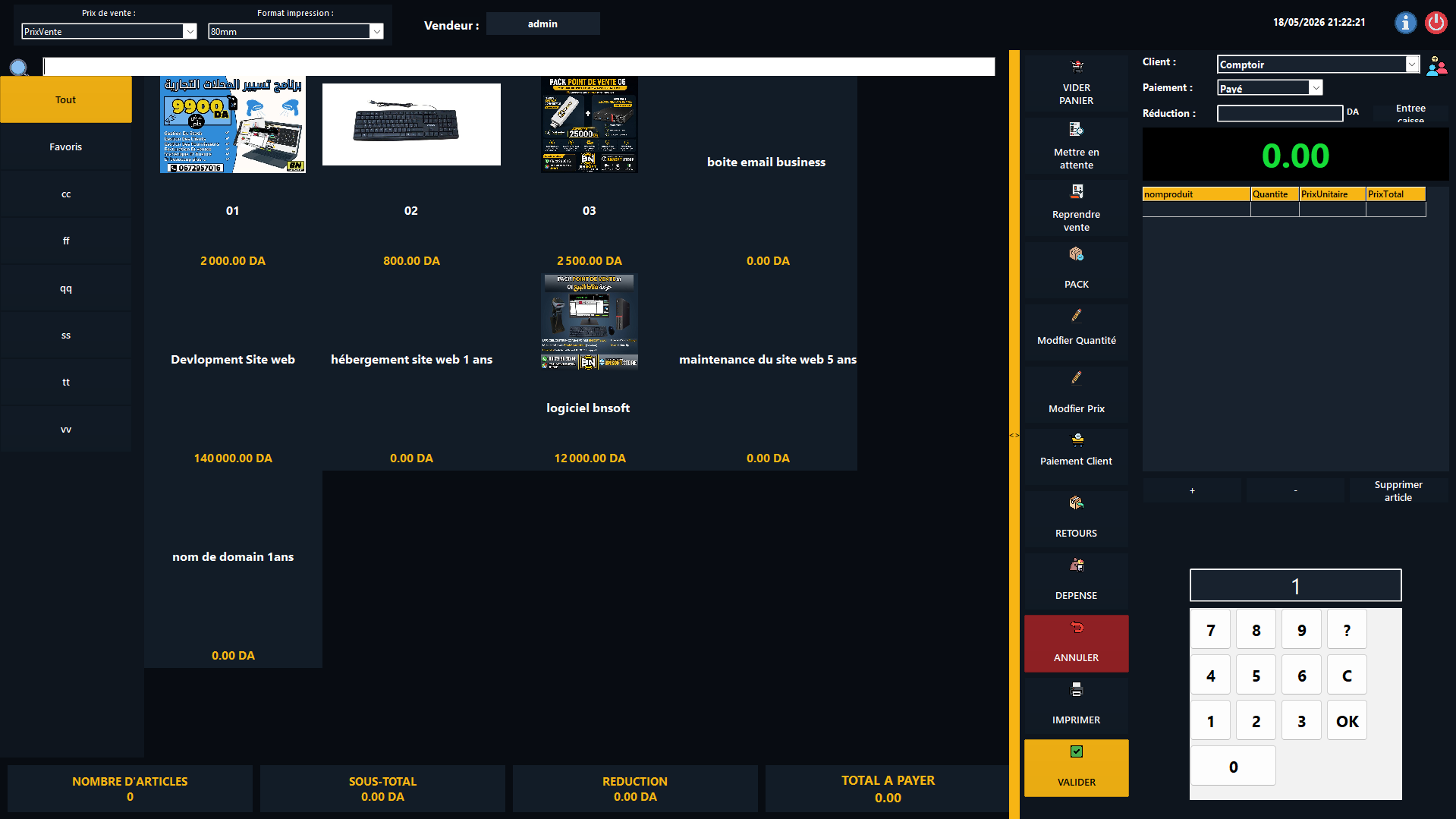
Task: Cancel with the red ANNULER button
Action: (x=1076, y=644)
